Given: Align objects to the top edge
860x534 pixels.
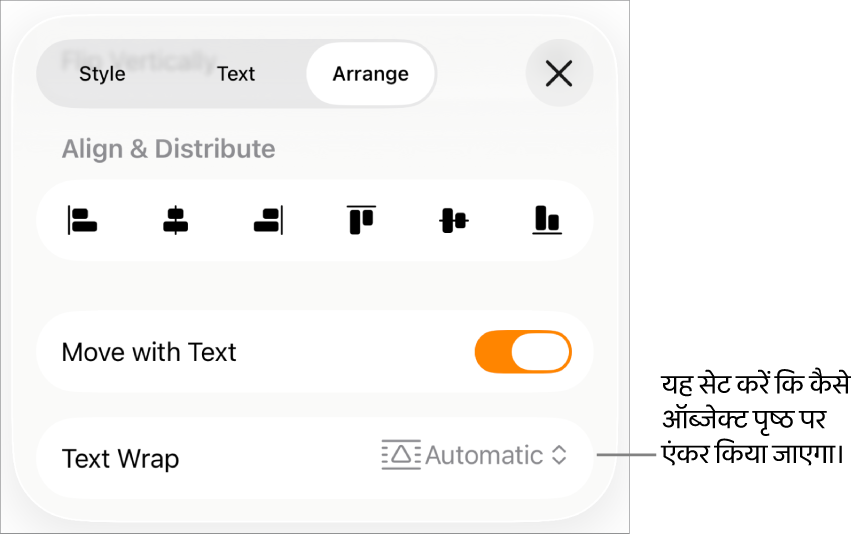Looking at the screenshot, I should pos(361,220).
